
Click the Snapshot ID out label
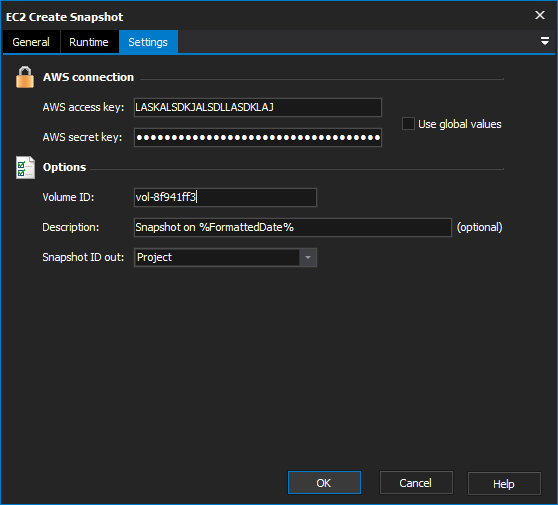(x=83, y=257)
